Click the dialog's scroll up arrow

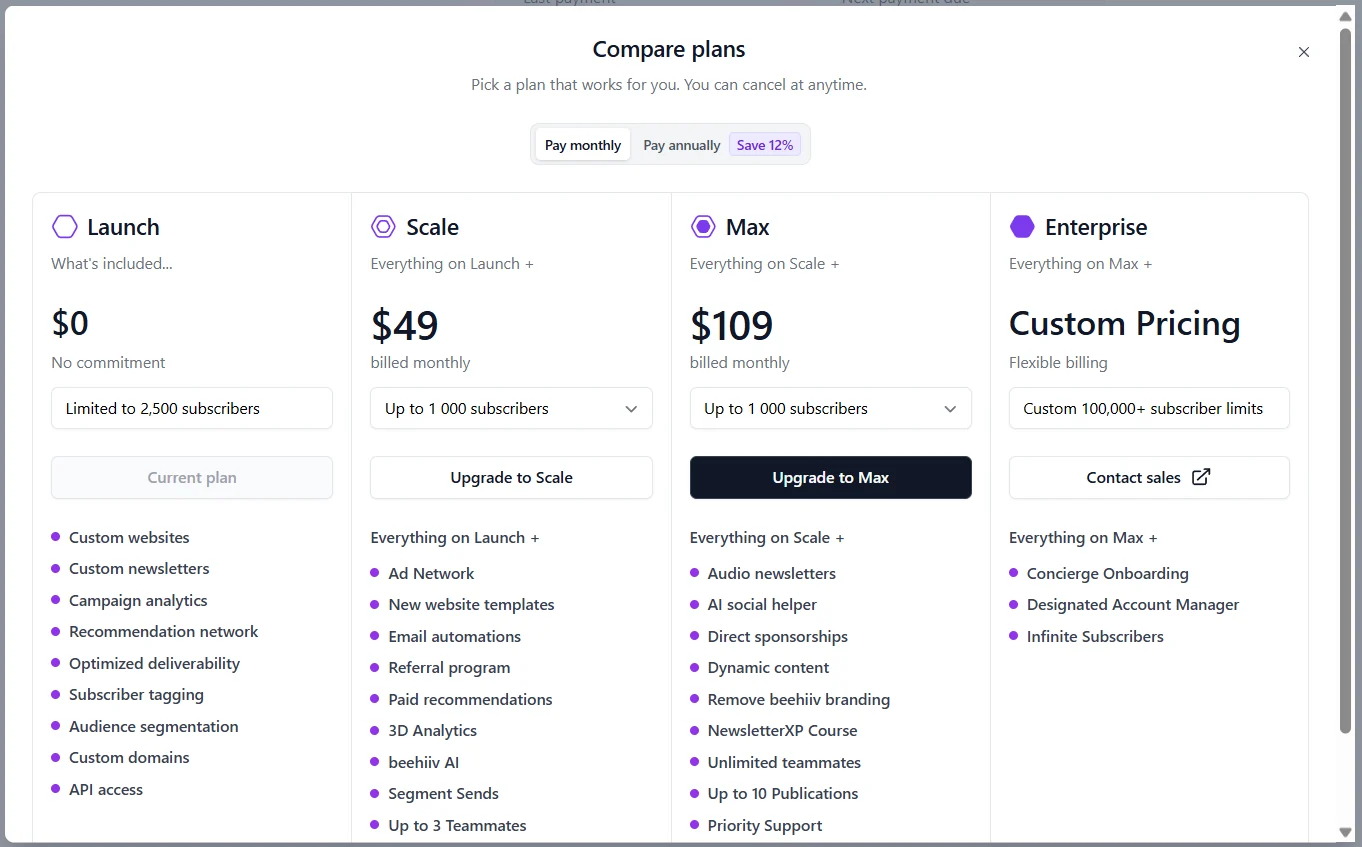[1345, 16]
